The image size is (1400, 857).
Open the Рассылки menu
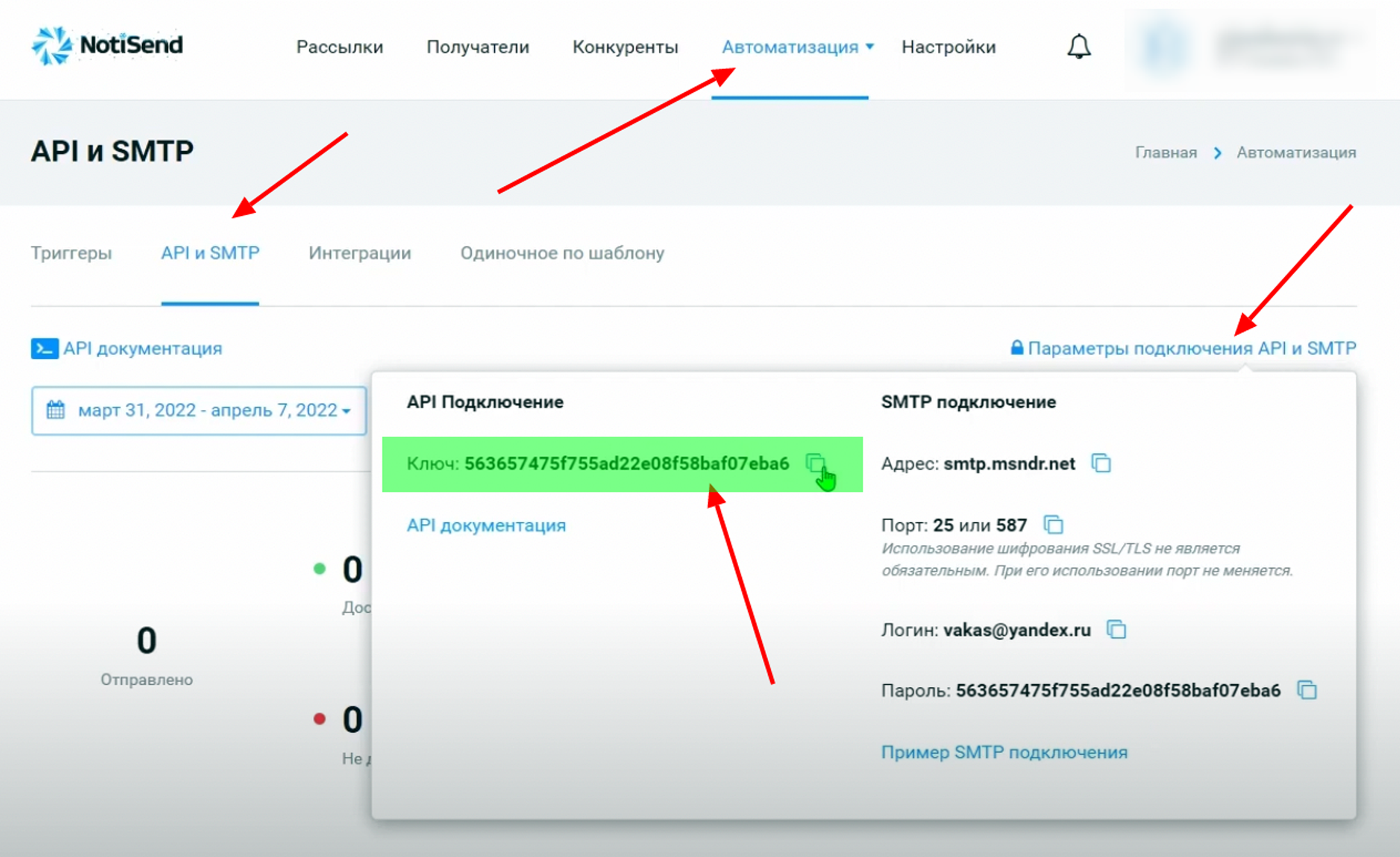[x=339, y=47]
